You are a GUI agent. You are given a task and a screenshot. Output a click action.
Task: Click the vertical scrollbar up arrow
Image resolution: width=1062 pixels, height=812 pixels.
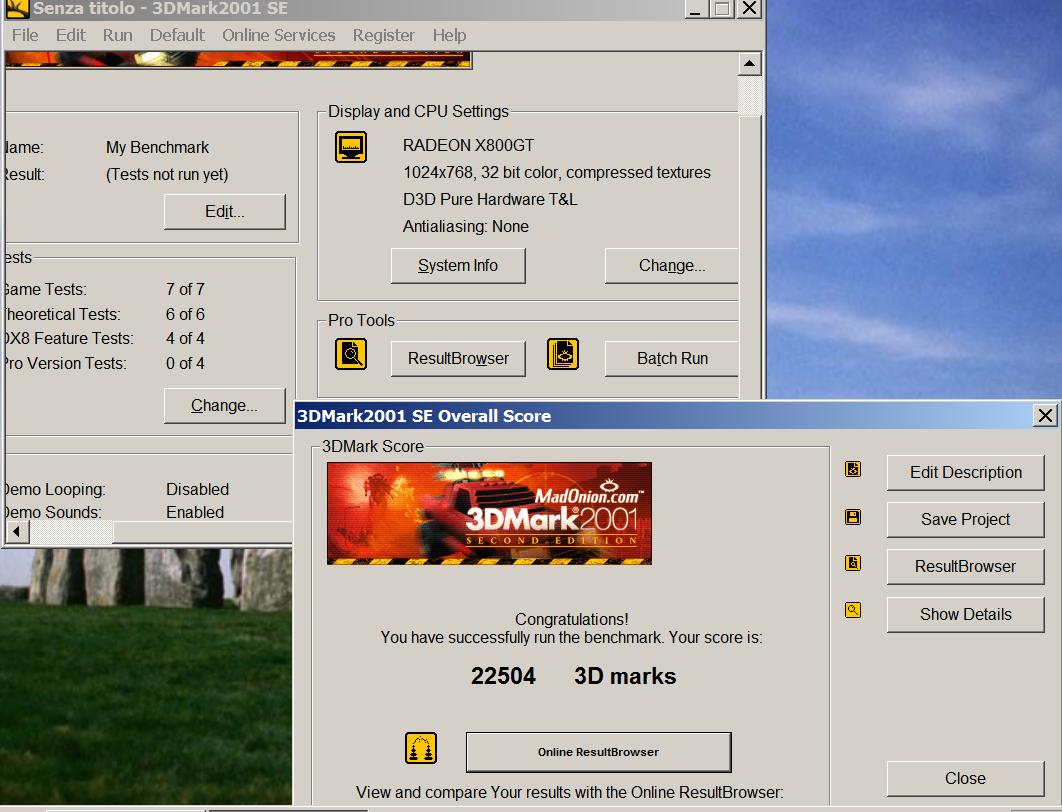749,64
